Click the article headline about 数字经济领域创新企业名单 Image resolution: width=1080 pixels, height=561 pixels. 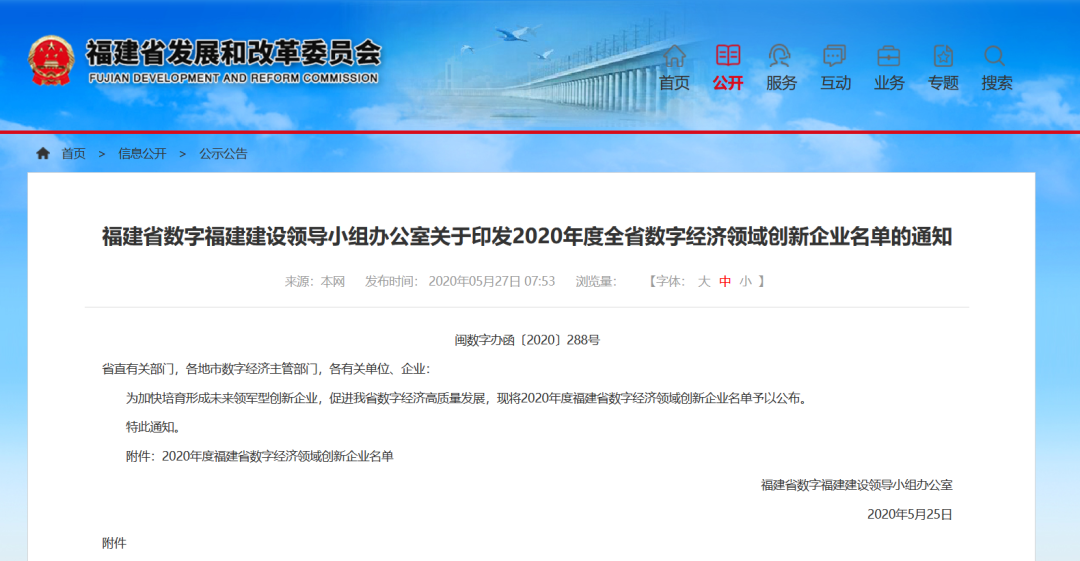coord(527,237)
